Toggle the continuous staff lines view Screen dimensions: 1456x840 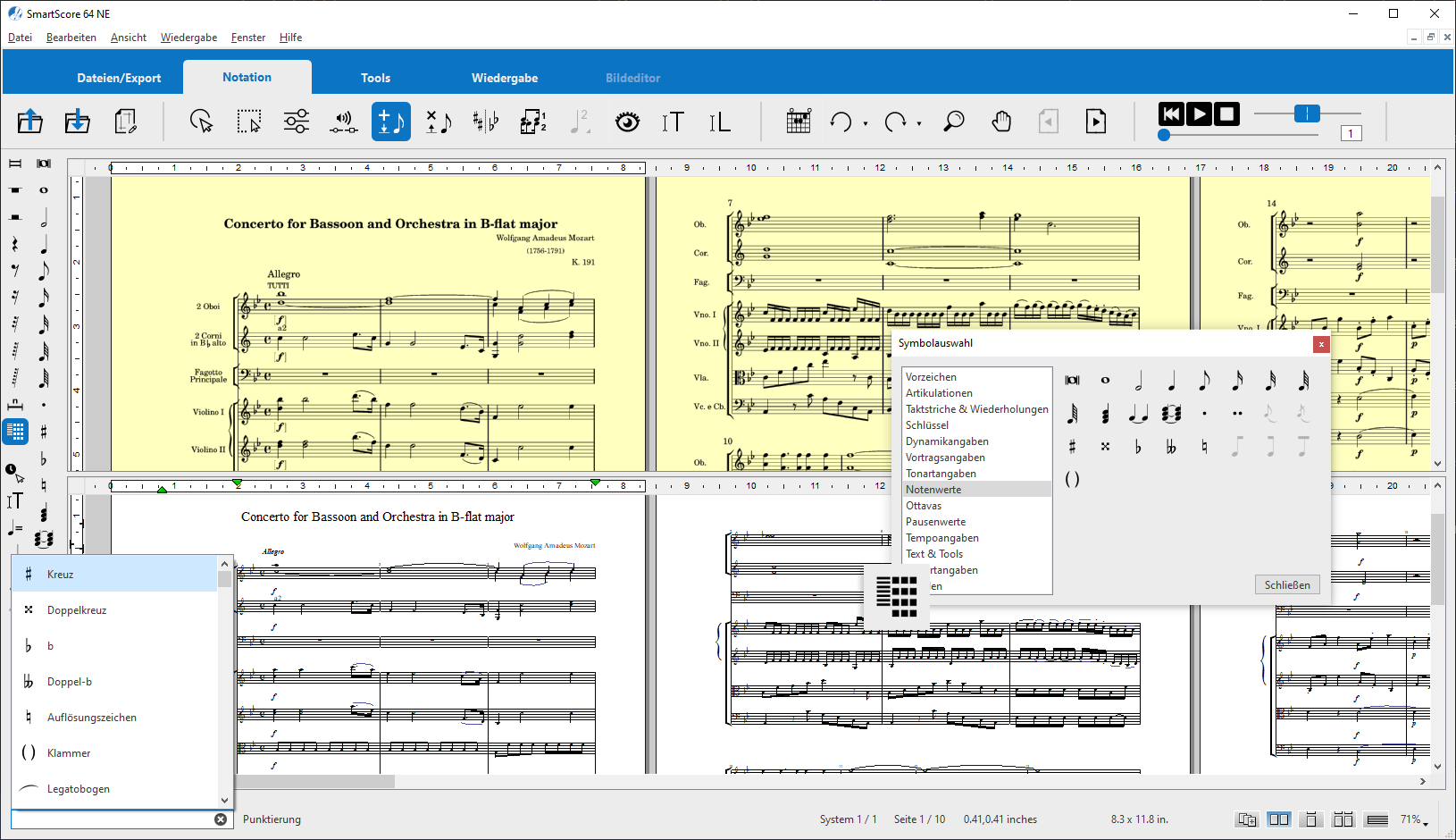[x=1377, y=819]
